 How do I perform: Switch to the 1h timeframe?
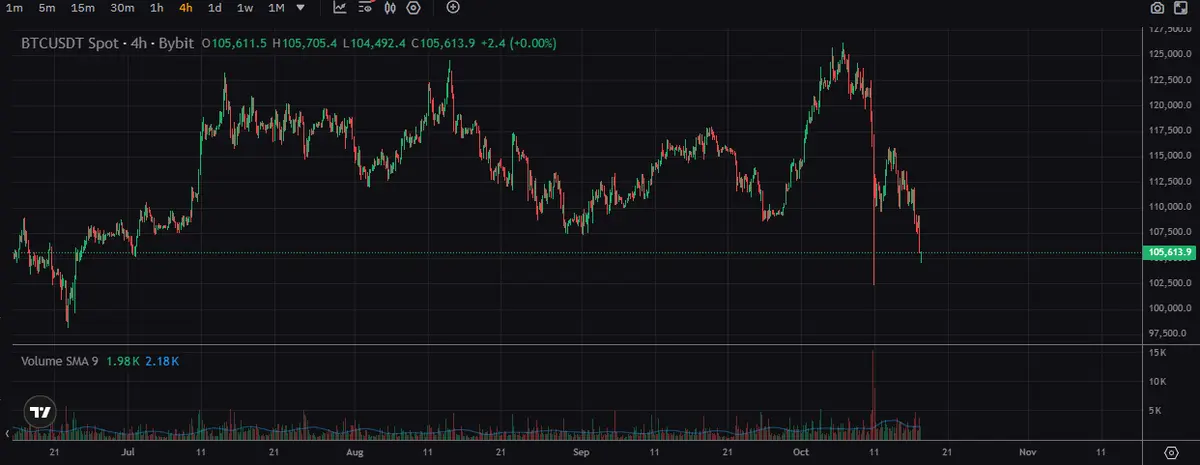[157, 8]
